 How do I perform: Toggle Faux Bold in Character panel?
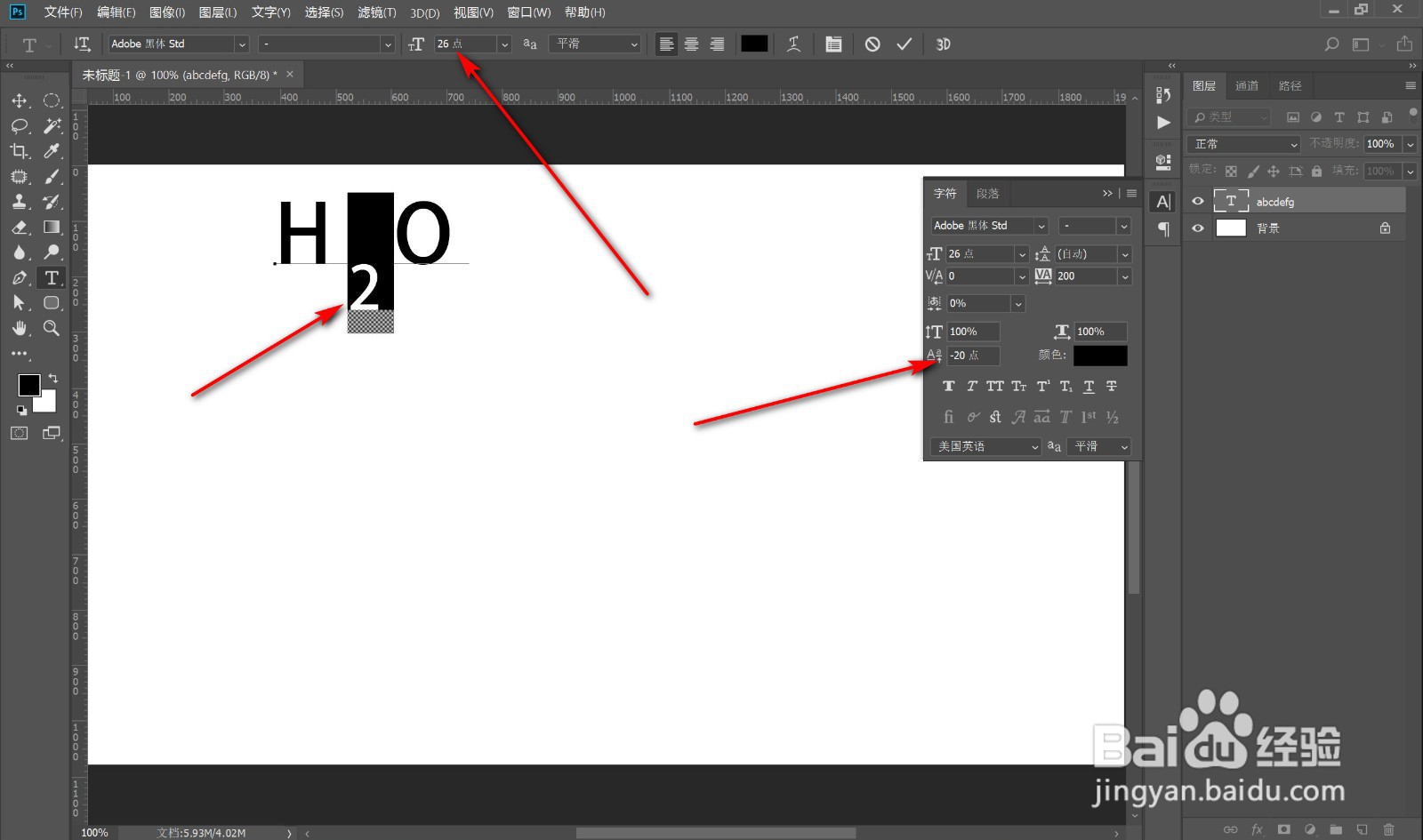coord(949,387)
